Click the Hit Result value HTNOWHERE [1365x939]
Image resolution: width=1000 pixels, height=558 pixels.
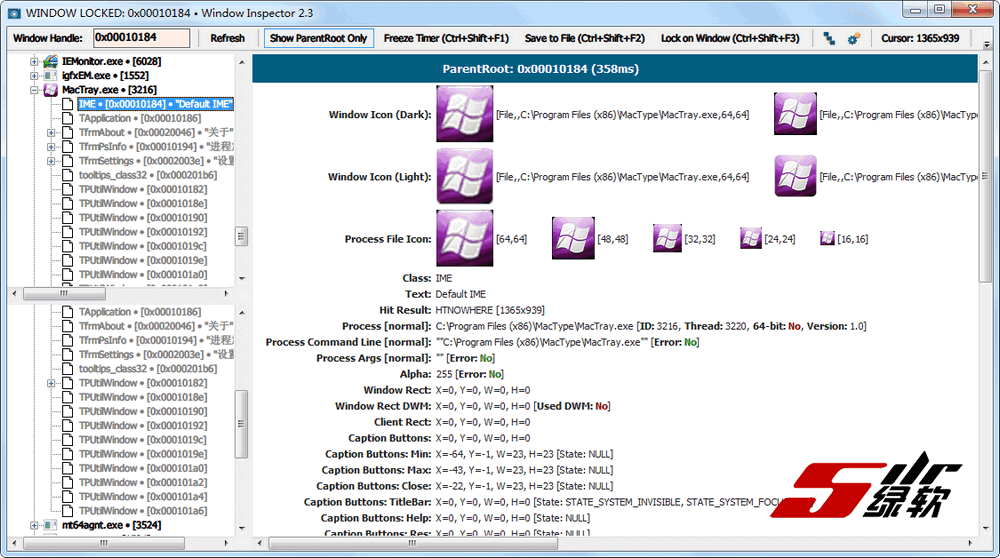[x=490, y=310]
